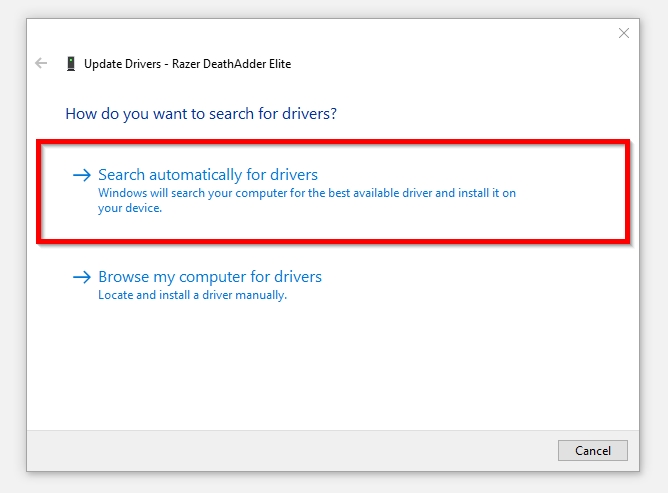The height and width of the screenshot is (493, 668).
Task: Click arrow icon beside Browse my computer
Action: pos(82,277)
